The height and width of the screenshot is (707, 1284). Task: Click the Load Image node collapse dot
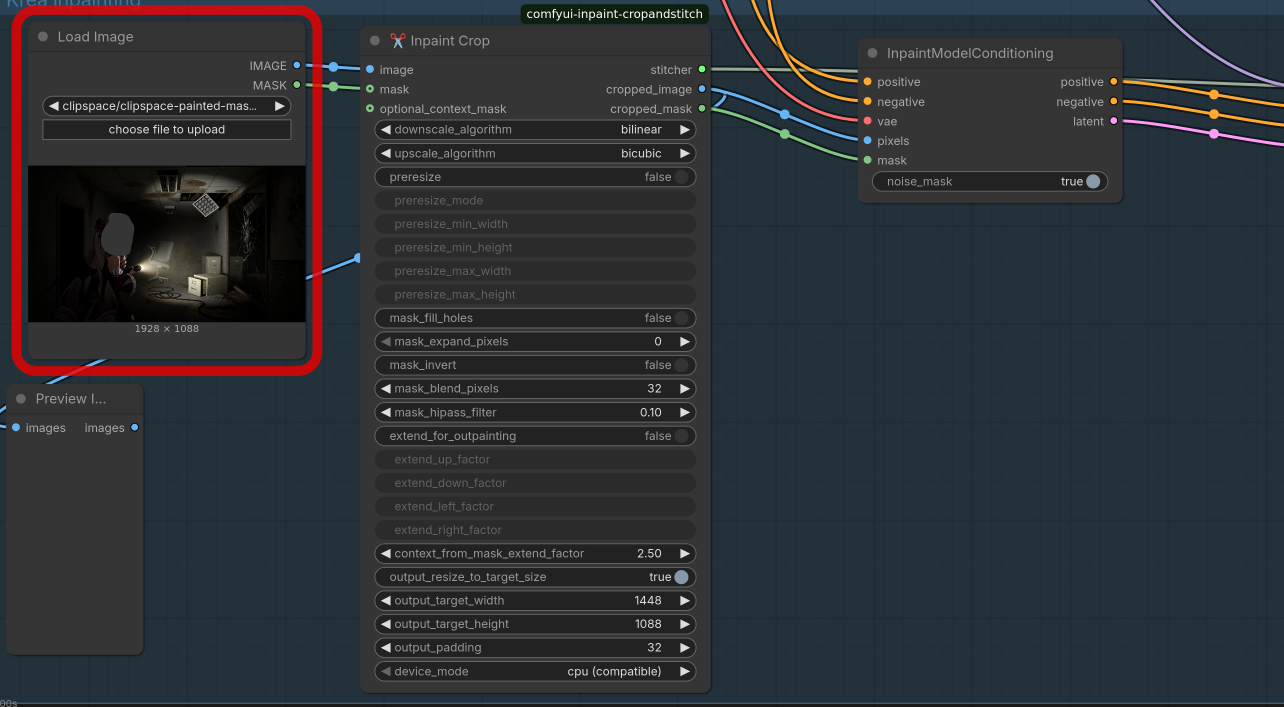point(43,37)
